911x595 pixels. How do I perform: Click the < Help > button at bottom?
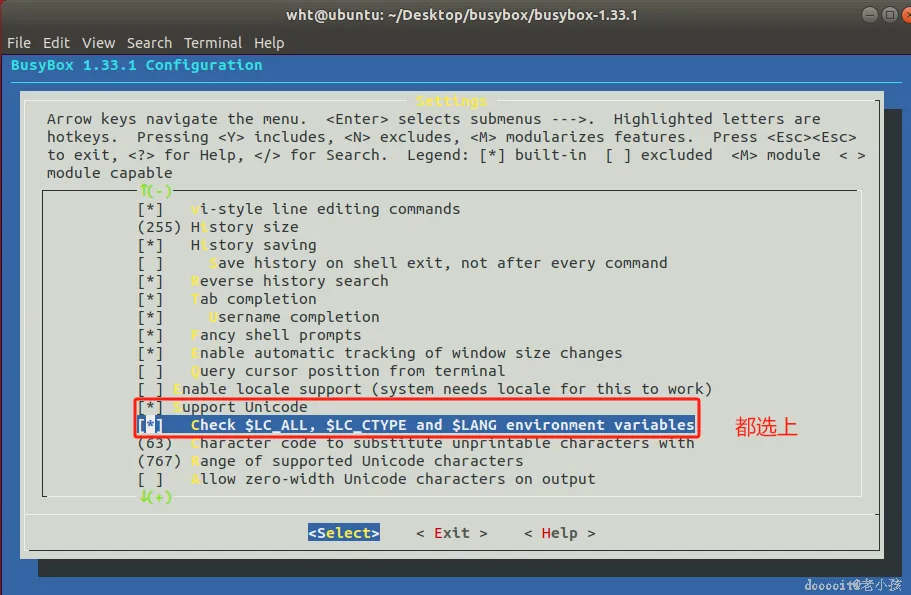tap(559, 533)
